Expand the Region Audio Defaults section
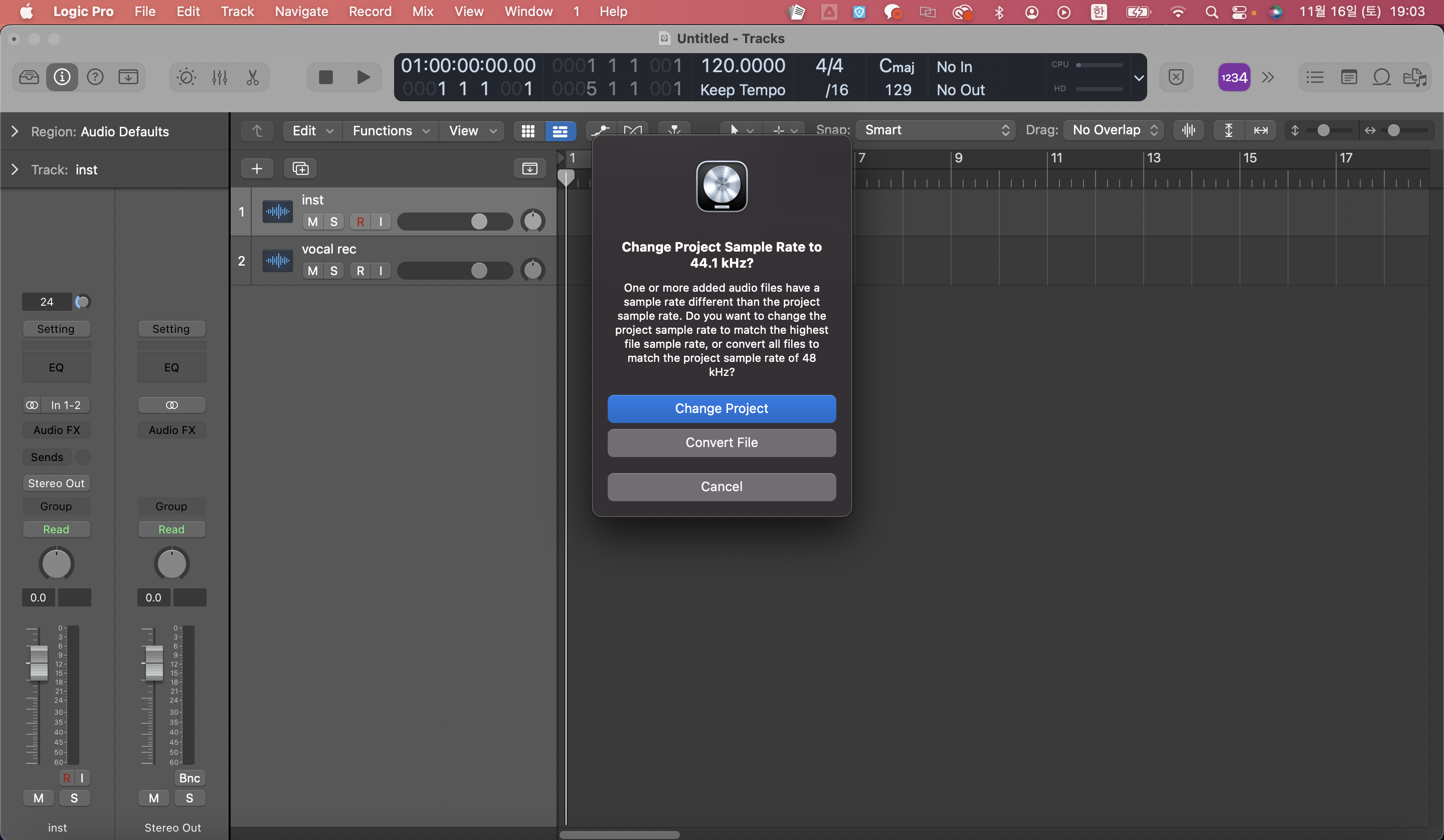The height and width of the screenshot is (840, 1444). 15,132
